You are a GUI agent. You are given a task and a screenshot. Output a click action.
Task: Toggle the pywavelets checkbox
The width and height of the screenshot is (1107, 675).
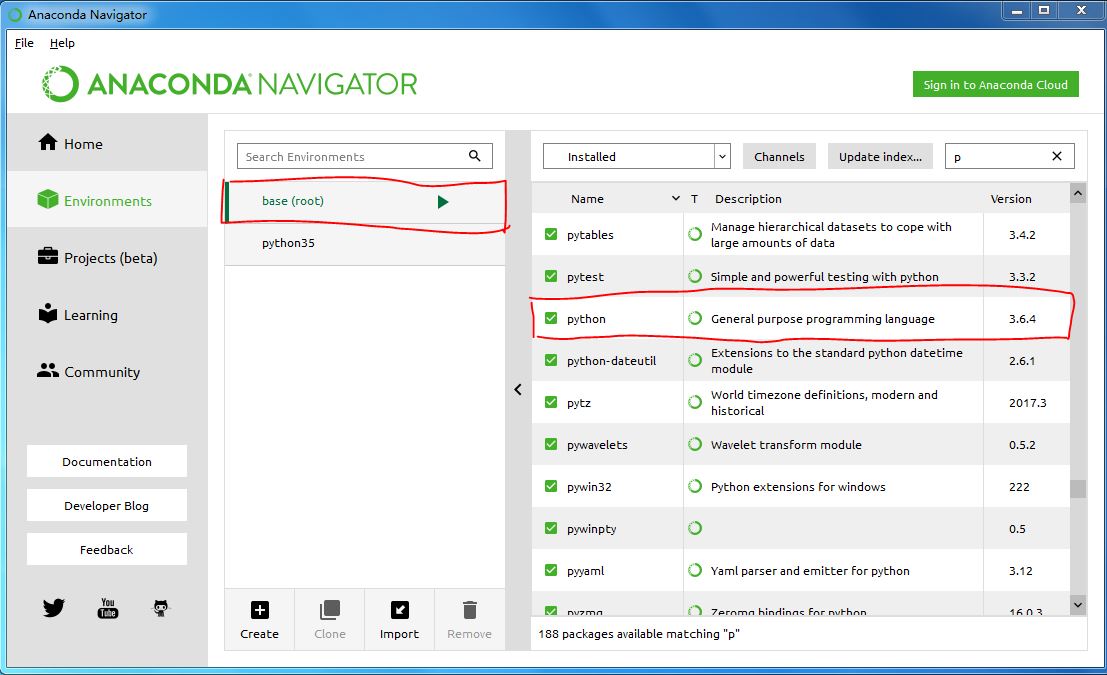pos(551,444)
